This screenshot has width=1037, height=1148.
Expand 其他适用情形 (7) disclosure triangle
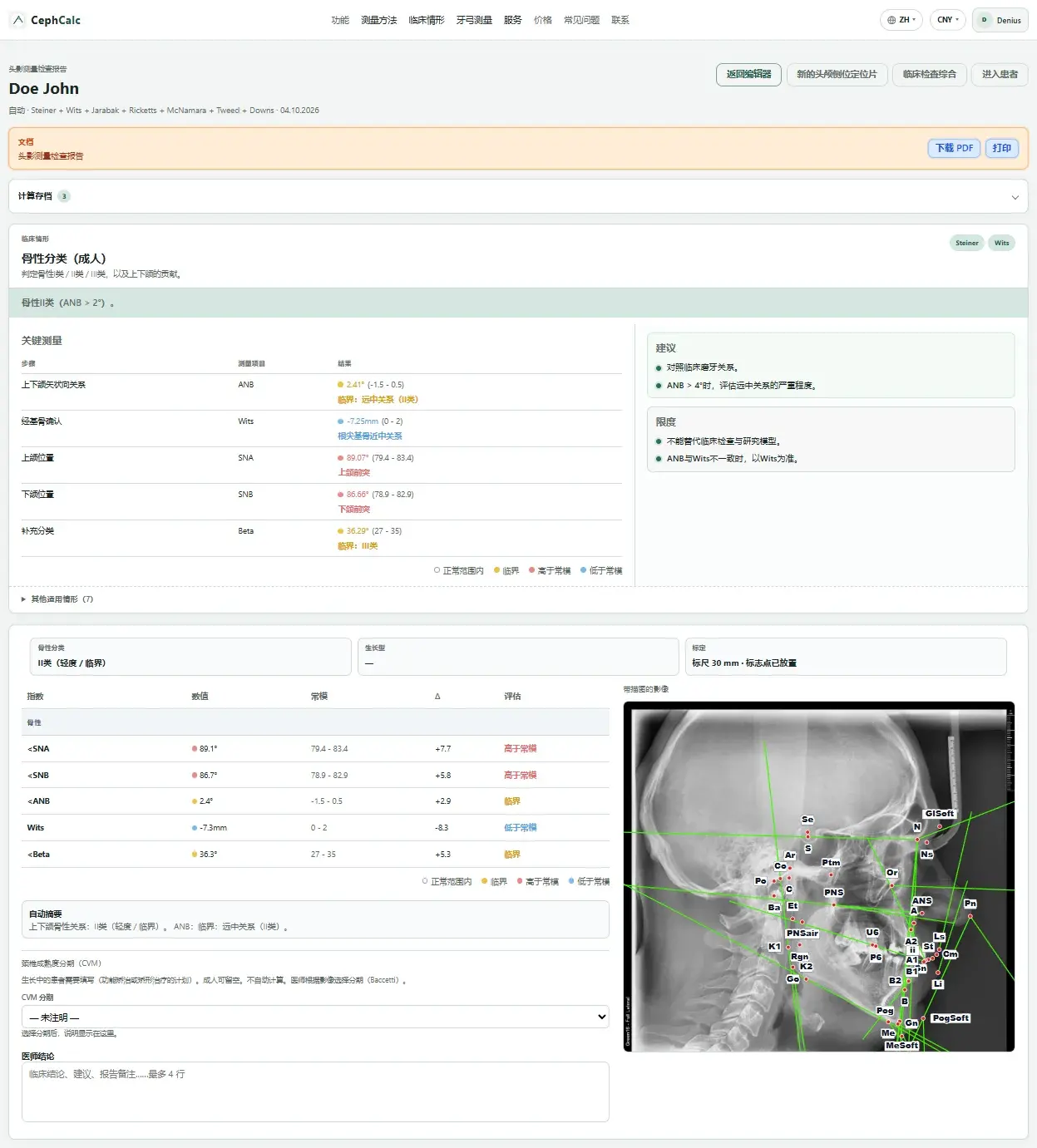point(23,599)
